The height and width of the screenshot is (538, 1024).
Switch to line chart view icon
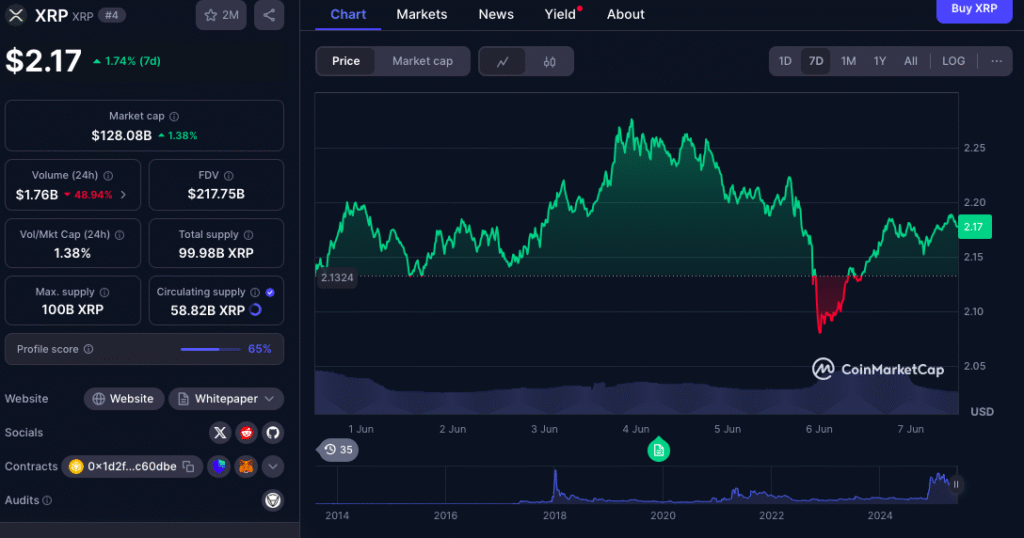pos(502,61)
